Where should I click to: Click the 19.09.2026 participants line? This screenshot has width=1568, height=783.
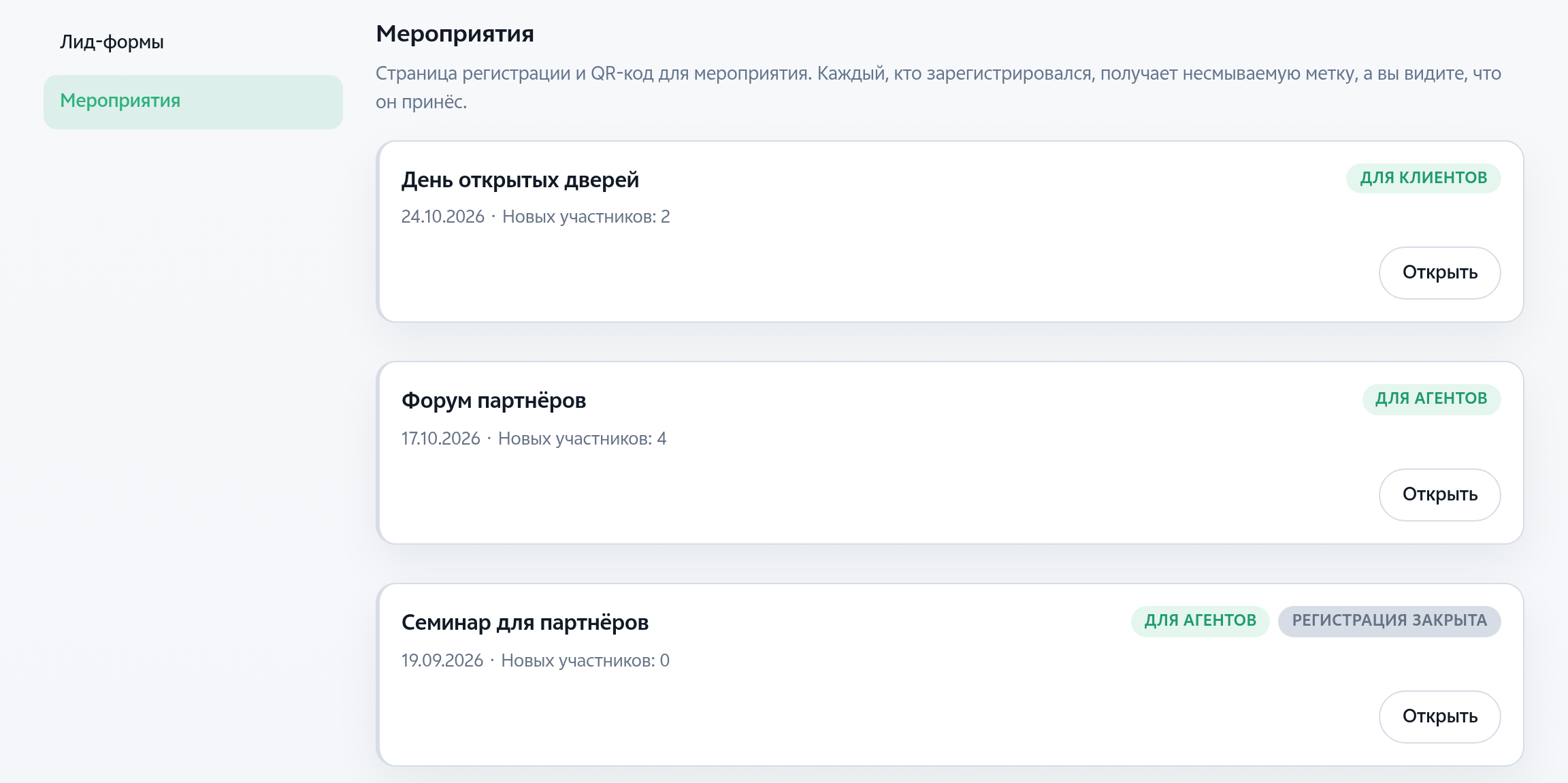click(x=535, y=660)
